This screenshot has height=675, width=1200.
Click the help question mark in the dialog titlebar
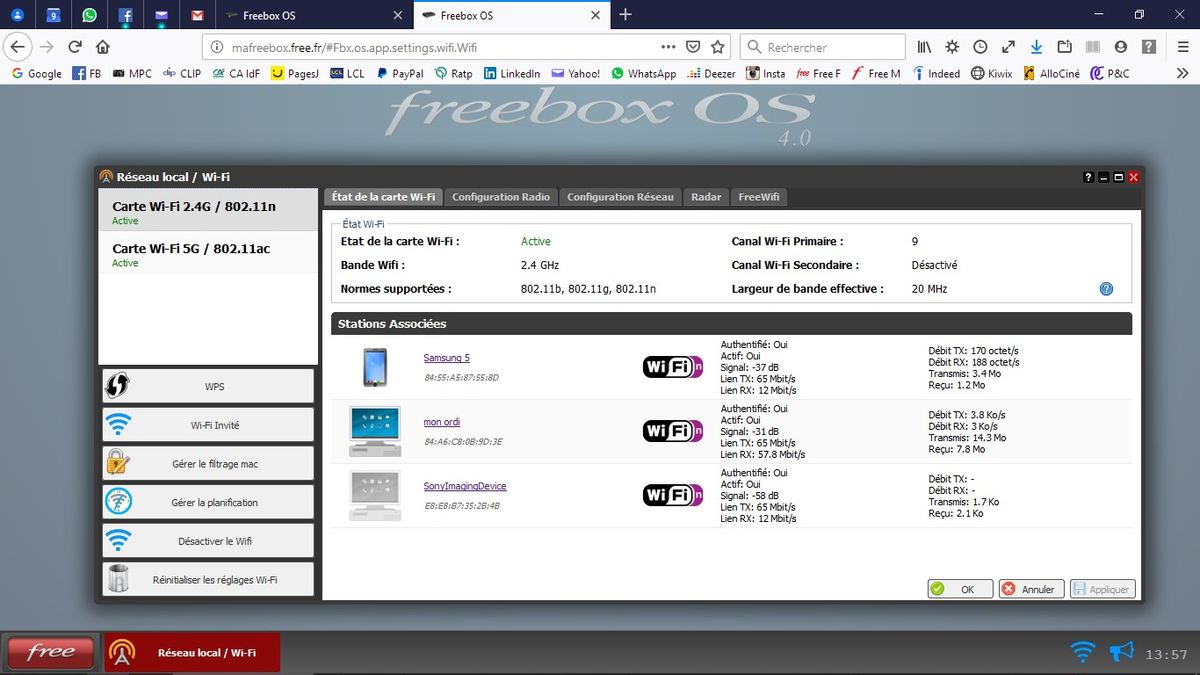(x=1088, y=177)
